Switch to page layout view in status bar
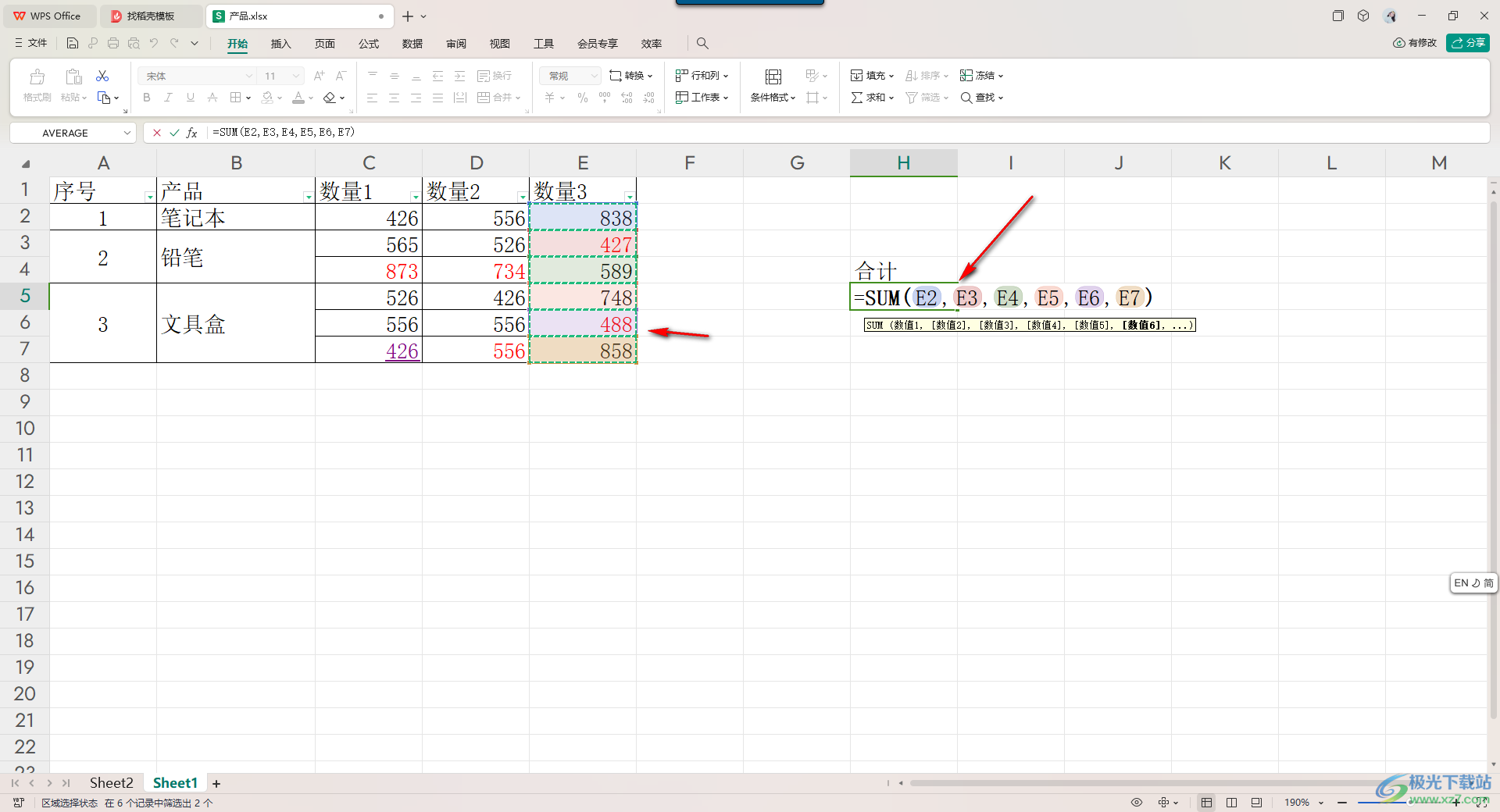Viewport: 1500px width, 812px height. coord(1231,803)
